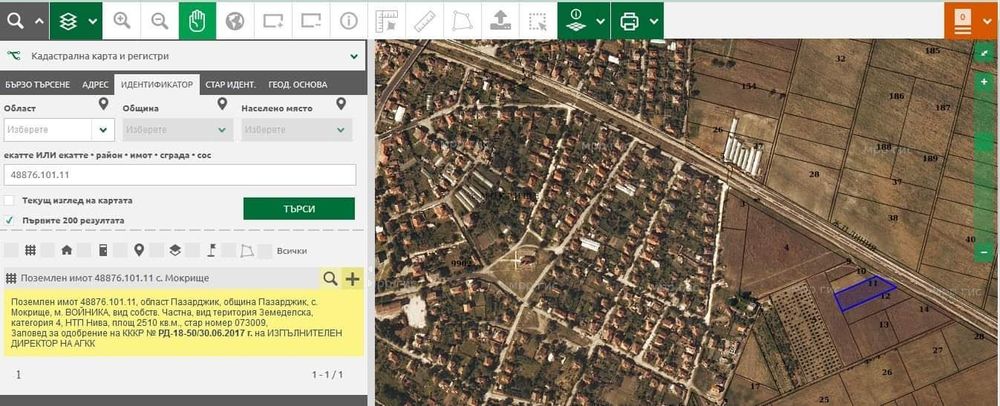Enable 'Текущ изглед на картата' checkbox
The width and height of the screenshot is (1000, 406).
tap(9, 200)
